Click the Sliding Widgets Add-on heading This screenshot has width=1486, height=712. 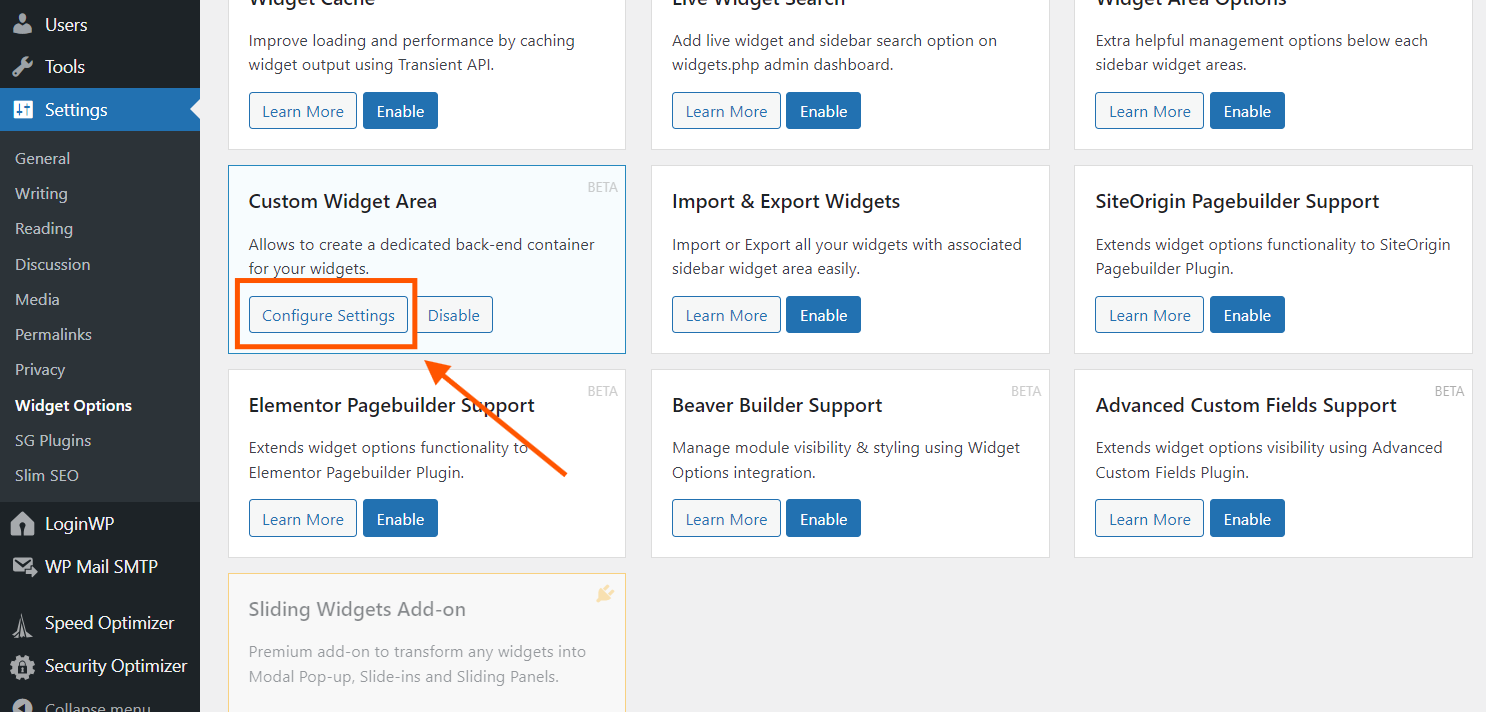pyautogui.click(x=357, y=609)
